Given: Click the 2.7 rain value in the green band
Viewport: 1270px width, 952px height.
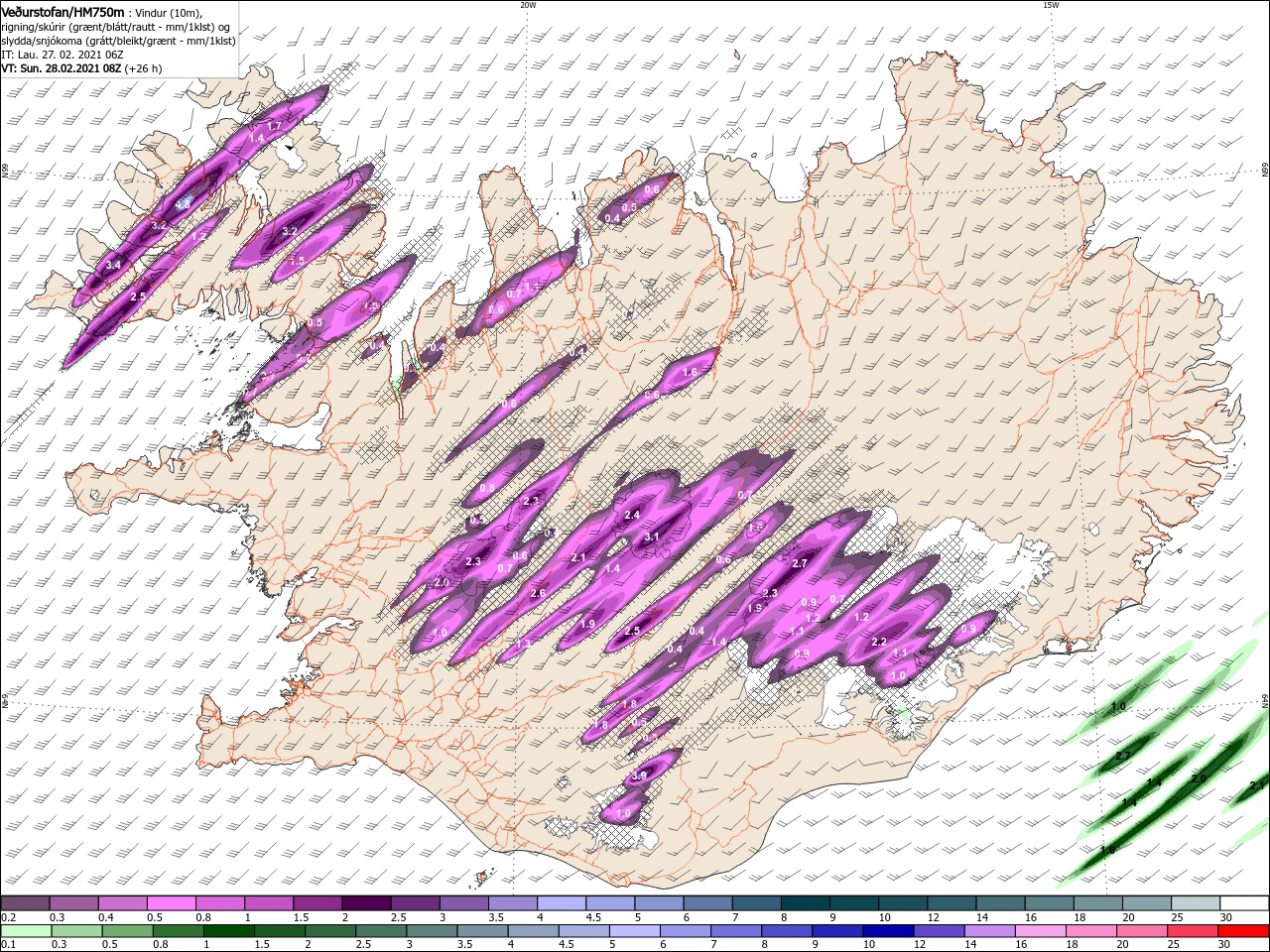Looking at the screenshot, I should [x=1123, y=756].
